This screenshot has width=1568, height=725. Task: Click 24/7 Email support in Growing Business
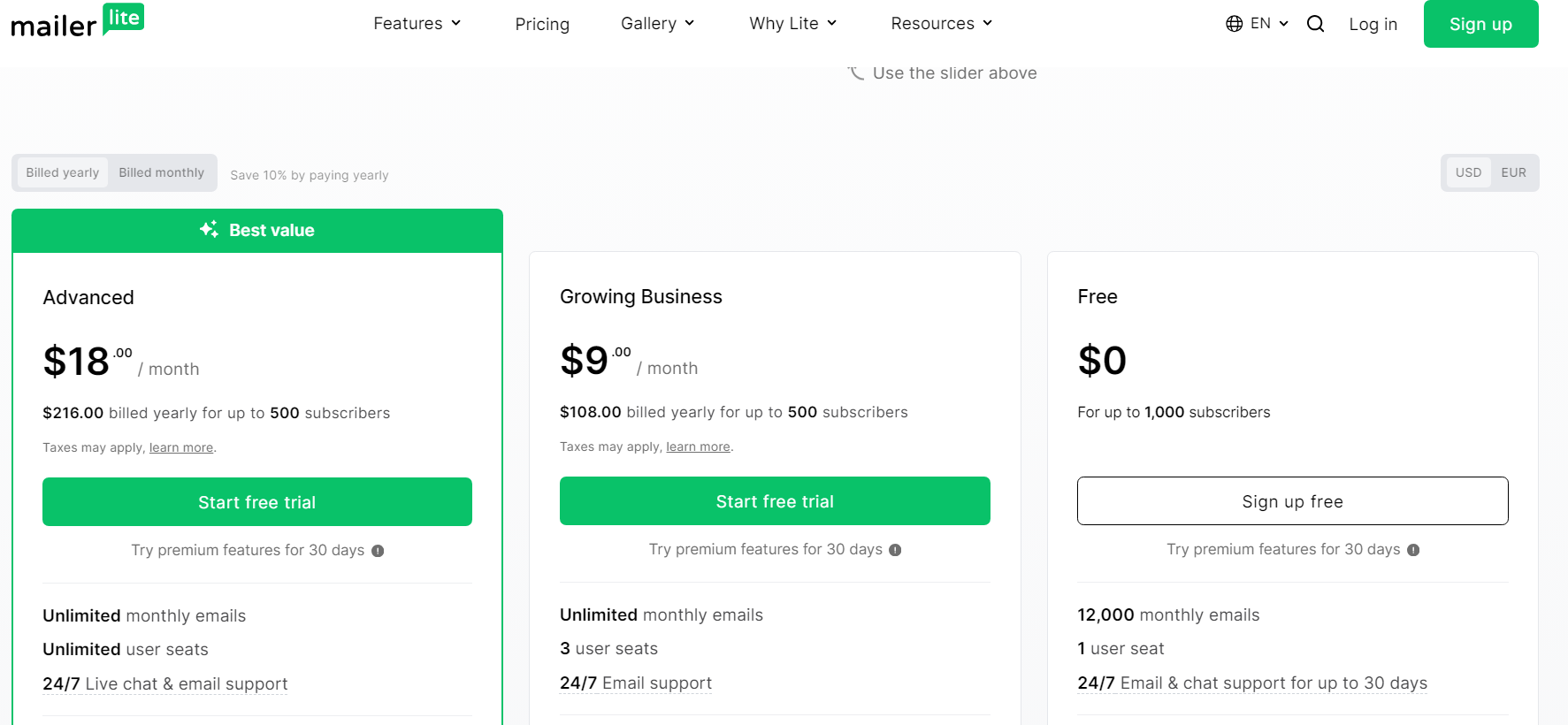tap(636, 683)
